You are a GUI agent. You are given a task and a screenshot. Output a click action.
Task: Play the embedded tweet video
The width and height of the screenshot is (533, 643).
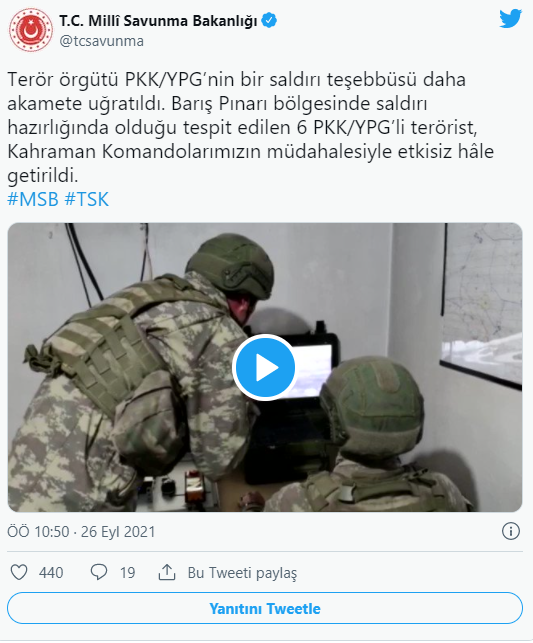click(x=265, y=367)
